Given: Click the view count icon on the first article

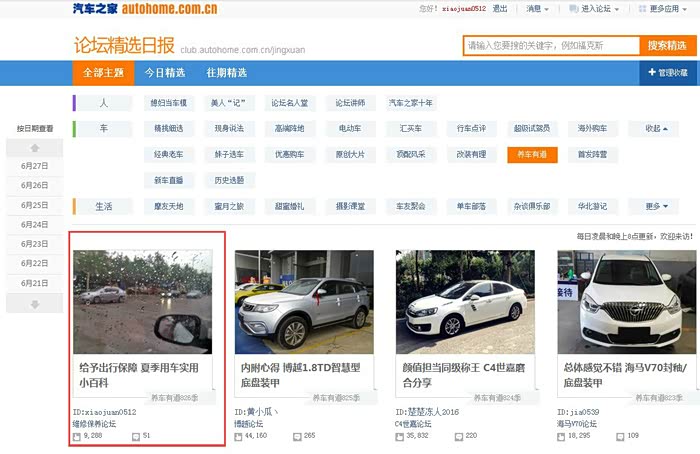Looking at the screenshot, I should click(x=78, y=436).
